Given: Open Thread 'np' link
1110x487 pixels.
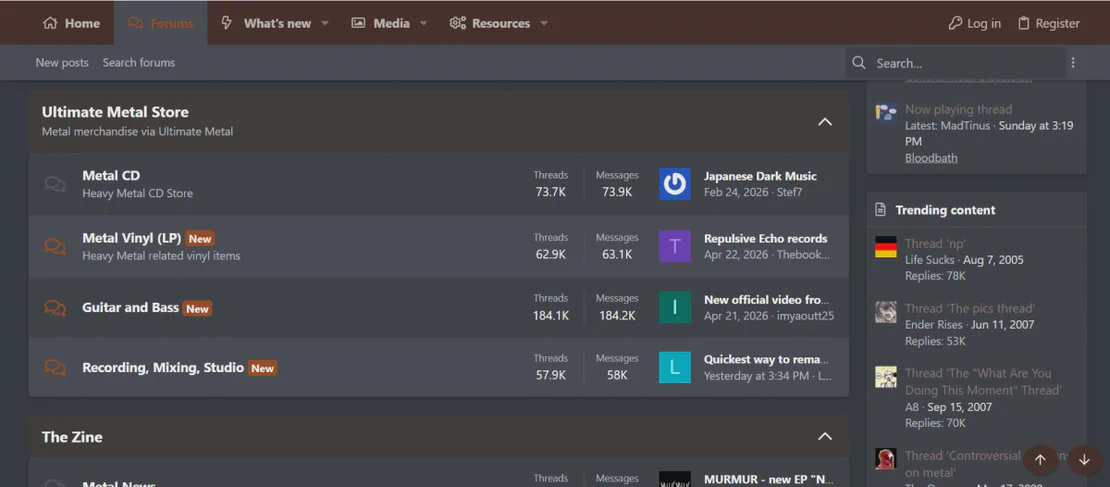Looking at the screenshot, I should (935, 244).
